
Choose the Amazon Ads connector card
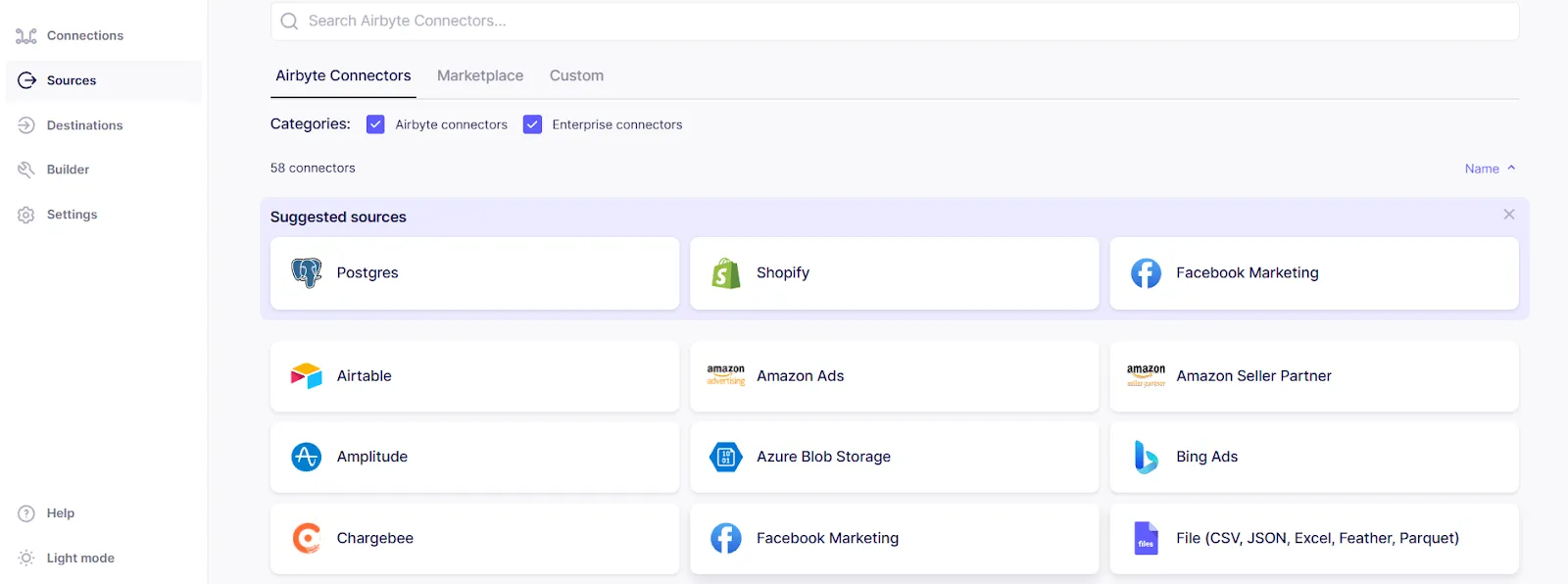tap(894, 376)
